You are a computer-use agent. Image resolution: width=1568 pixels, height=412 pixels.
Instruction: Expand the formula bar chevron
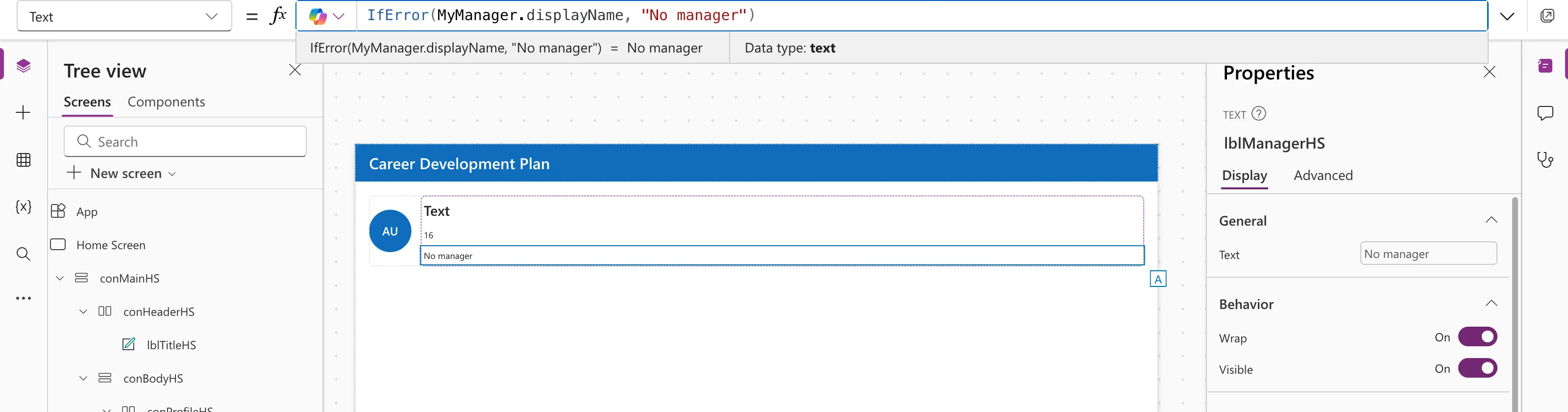[1507, 17]
